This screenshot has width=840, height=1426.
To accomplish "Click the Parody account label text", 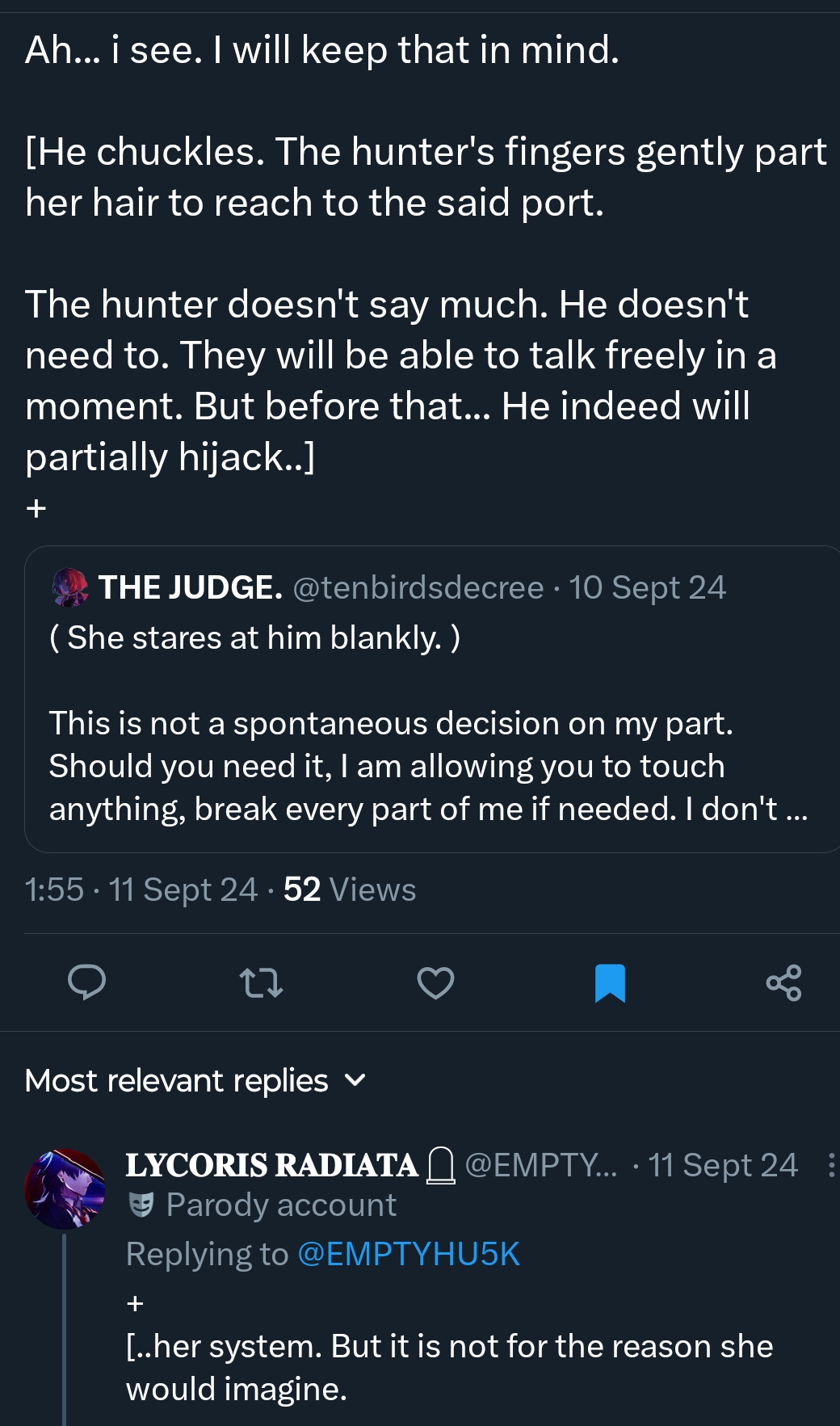I will tap(281, 1205).
